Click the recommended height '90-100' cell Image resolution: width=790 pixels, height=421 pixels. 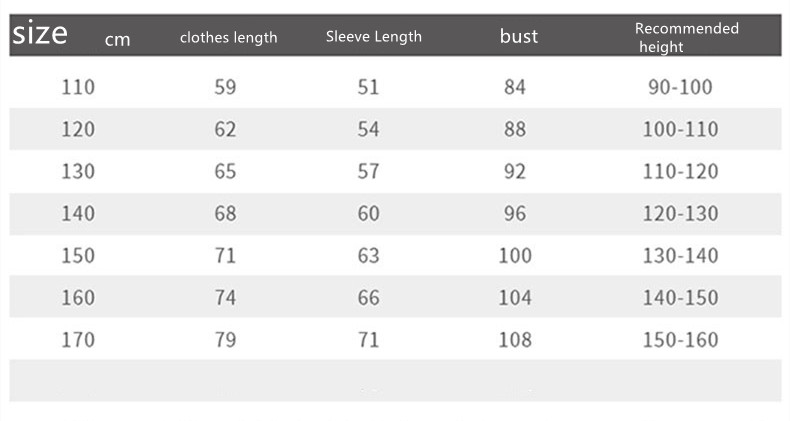pos(680,87)
